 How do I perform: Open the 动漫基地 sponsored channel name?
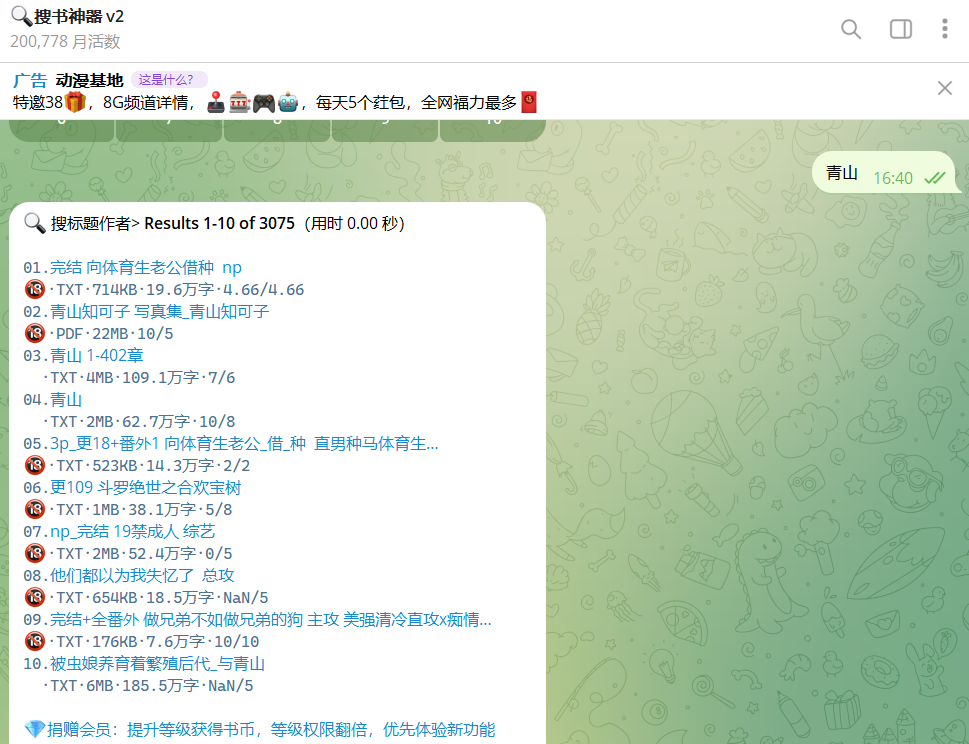(x=90, y=80)
